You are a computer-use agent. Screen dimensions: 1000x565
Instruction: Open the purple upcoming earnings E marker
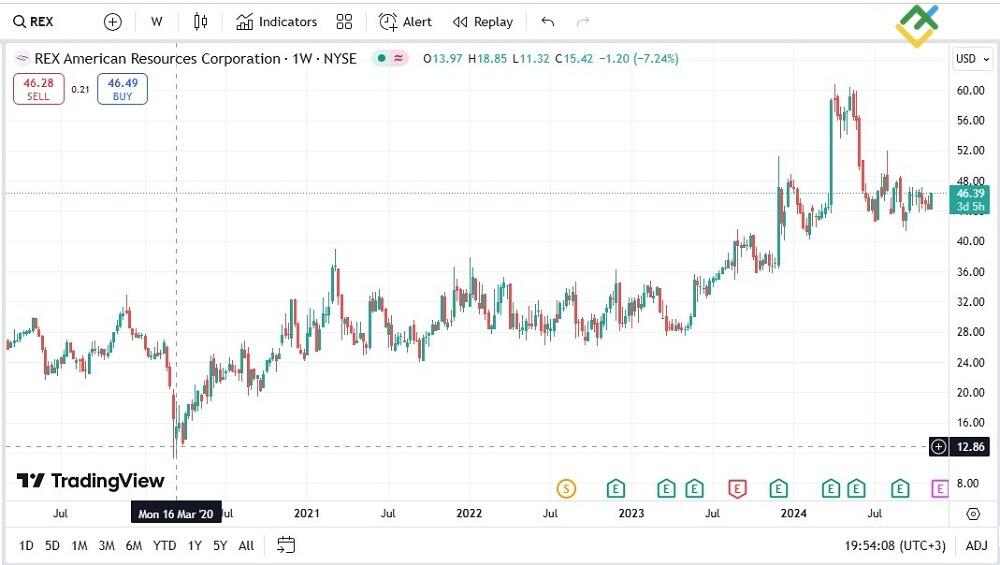coord(940,489)
